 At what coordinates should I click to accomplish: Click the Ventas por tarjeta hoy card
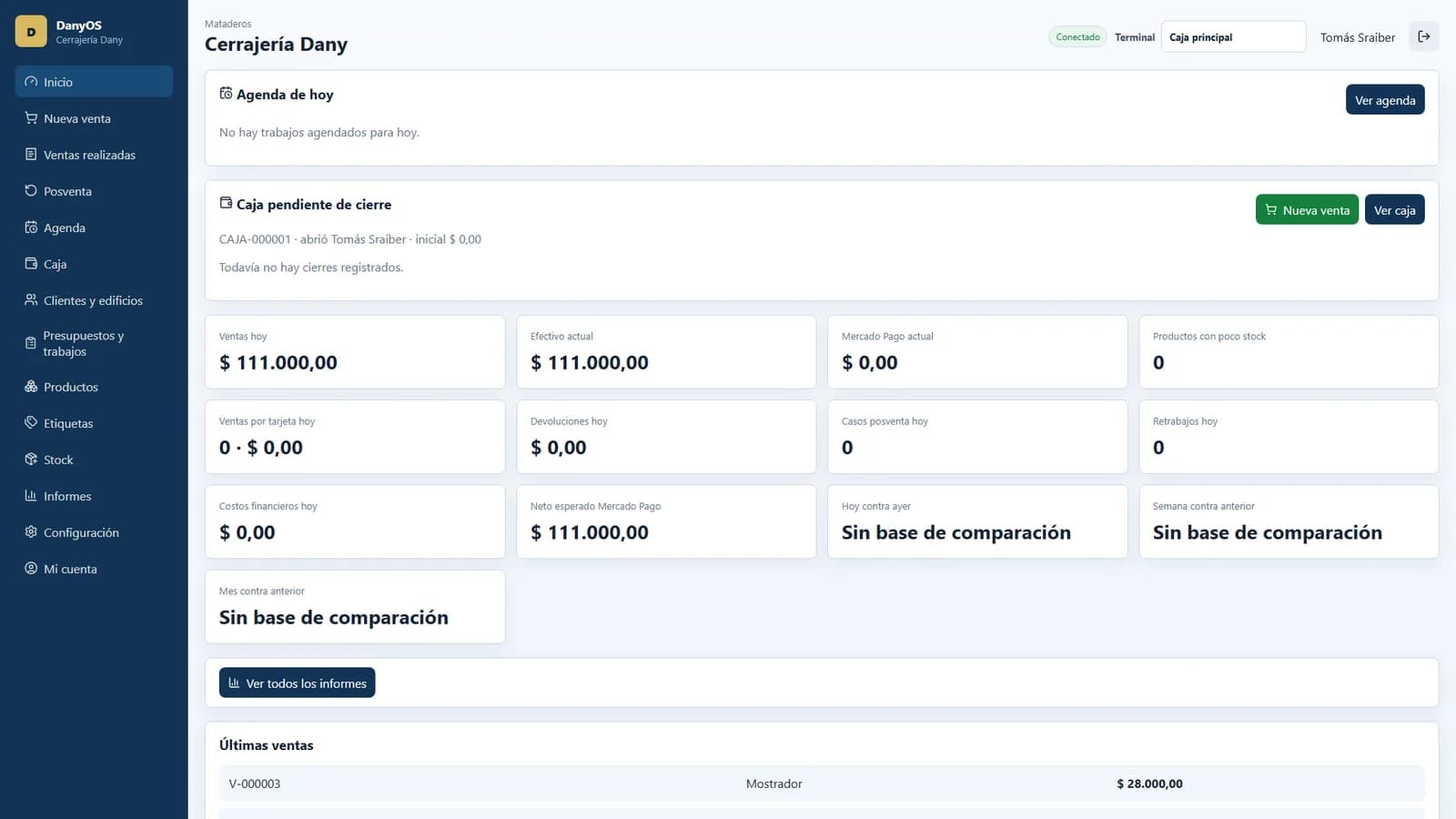355,437
